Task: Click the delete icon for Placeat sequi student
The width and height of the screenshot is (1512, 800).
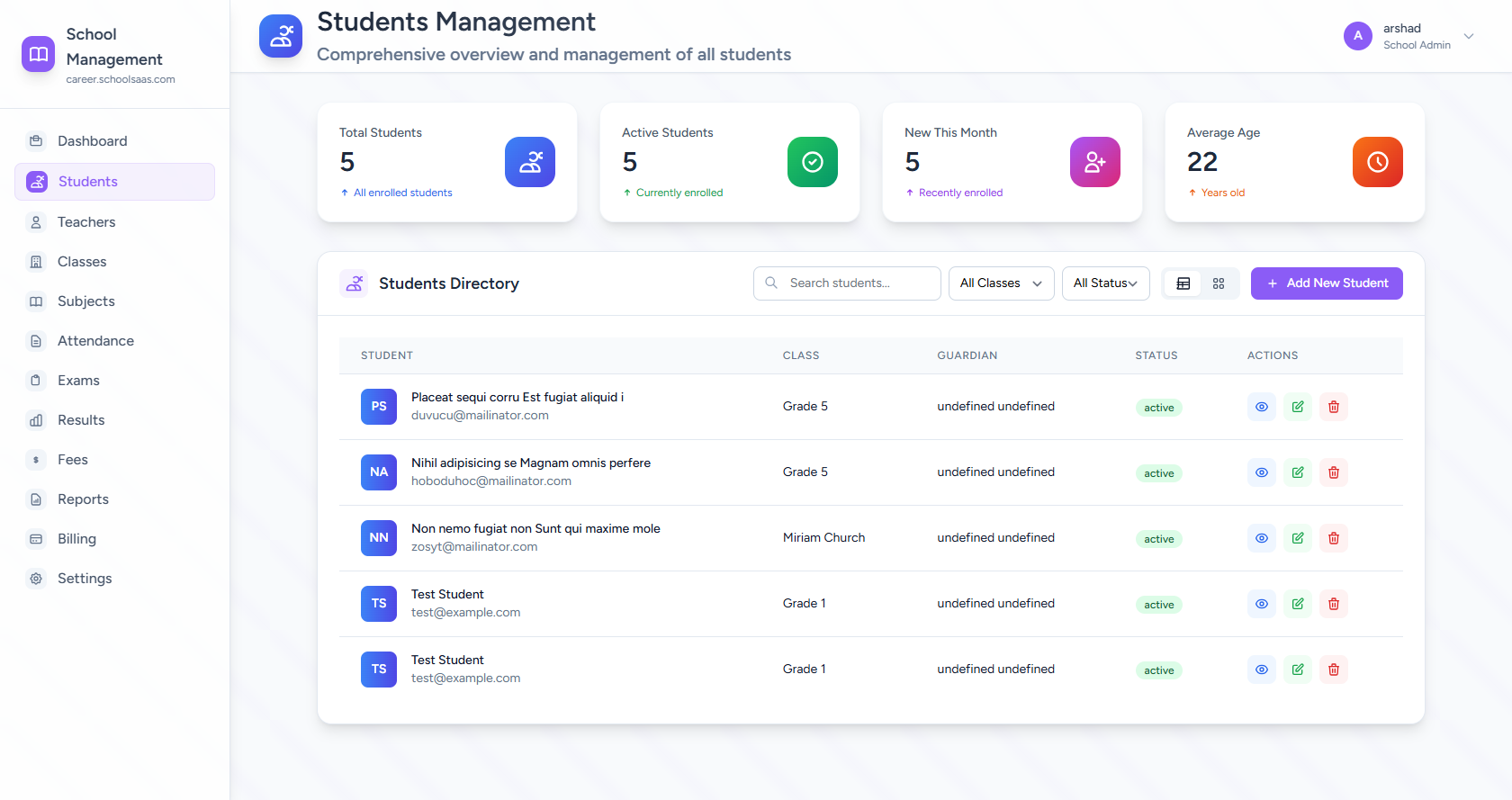Action: click(x=1333, y=407)
